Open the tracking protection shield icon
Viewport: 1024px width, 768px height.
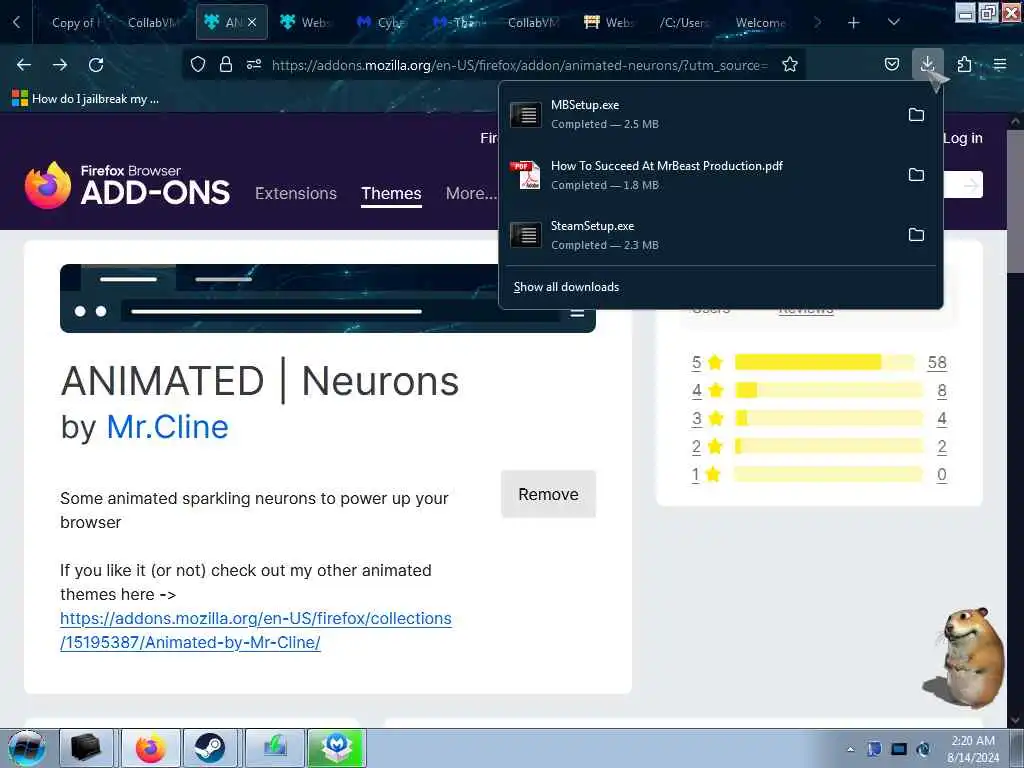pyautogui.click(x=198, y=64)
